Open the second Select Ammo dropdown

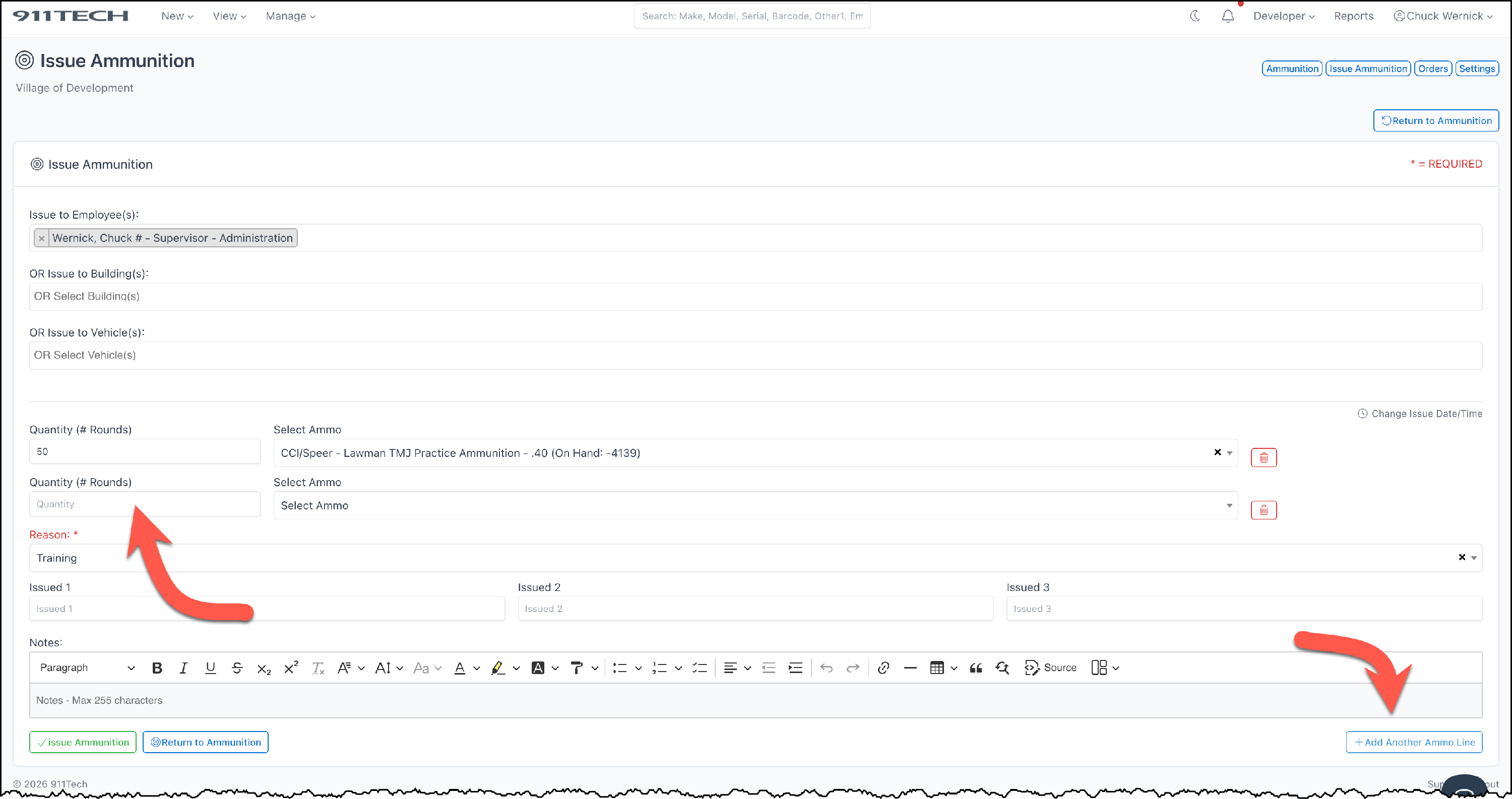click(755, 506)
